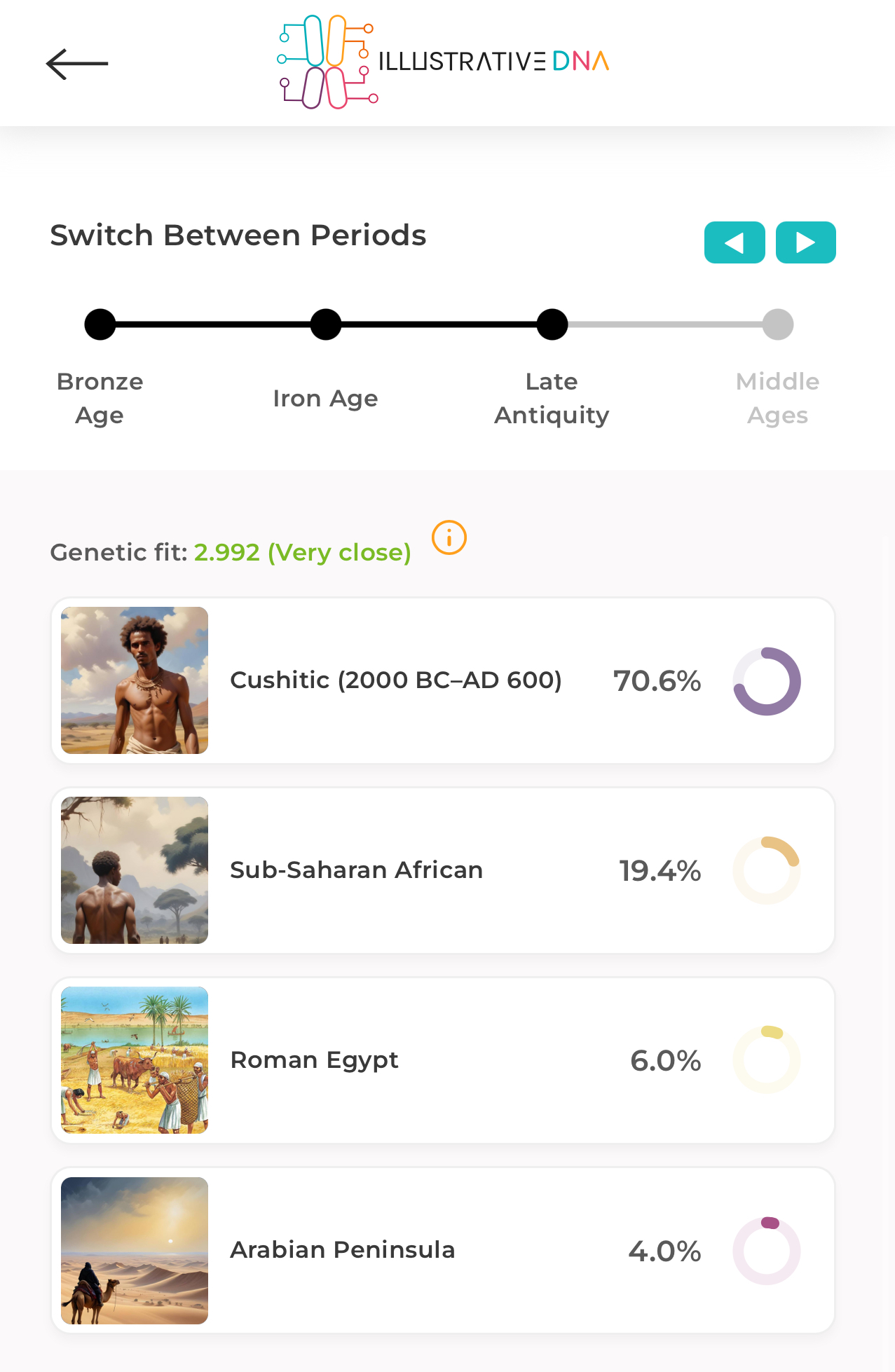
Task: Select the Iron Age timeline dot
Action: (x=326, y=324)
